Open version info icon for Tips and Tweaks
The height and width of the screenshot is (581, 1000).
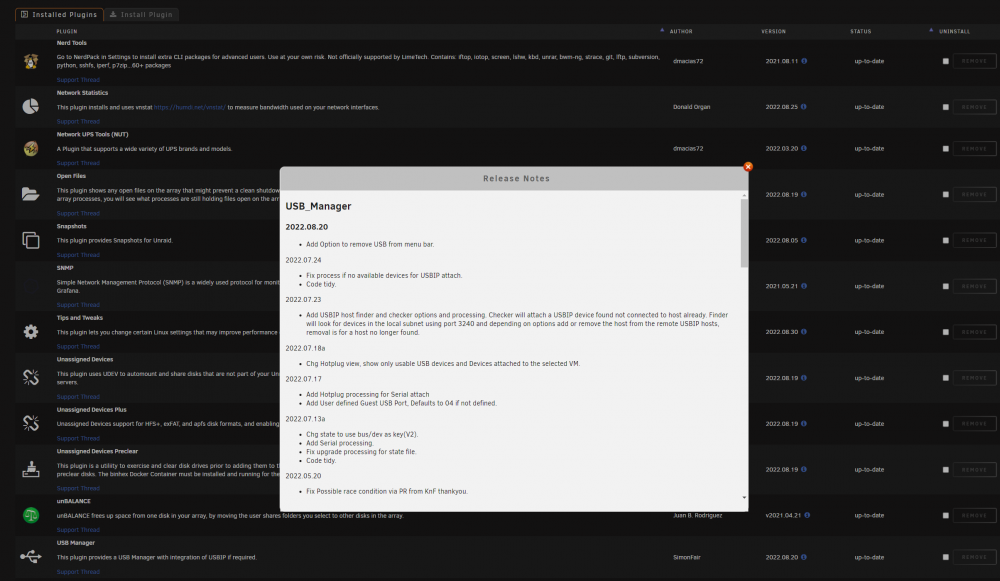click(804, 332)
